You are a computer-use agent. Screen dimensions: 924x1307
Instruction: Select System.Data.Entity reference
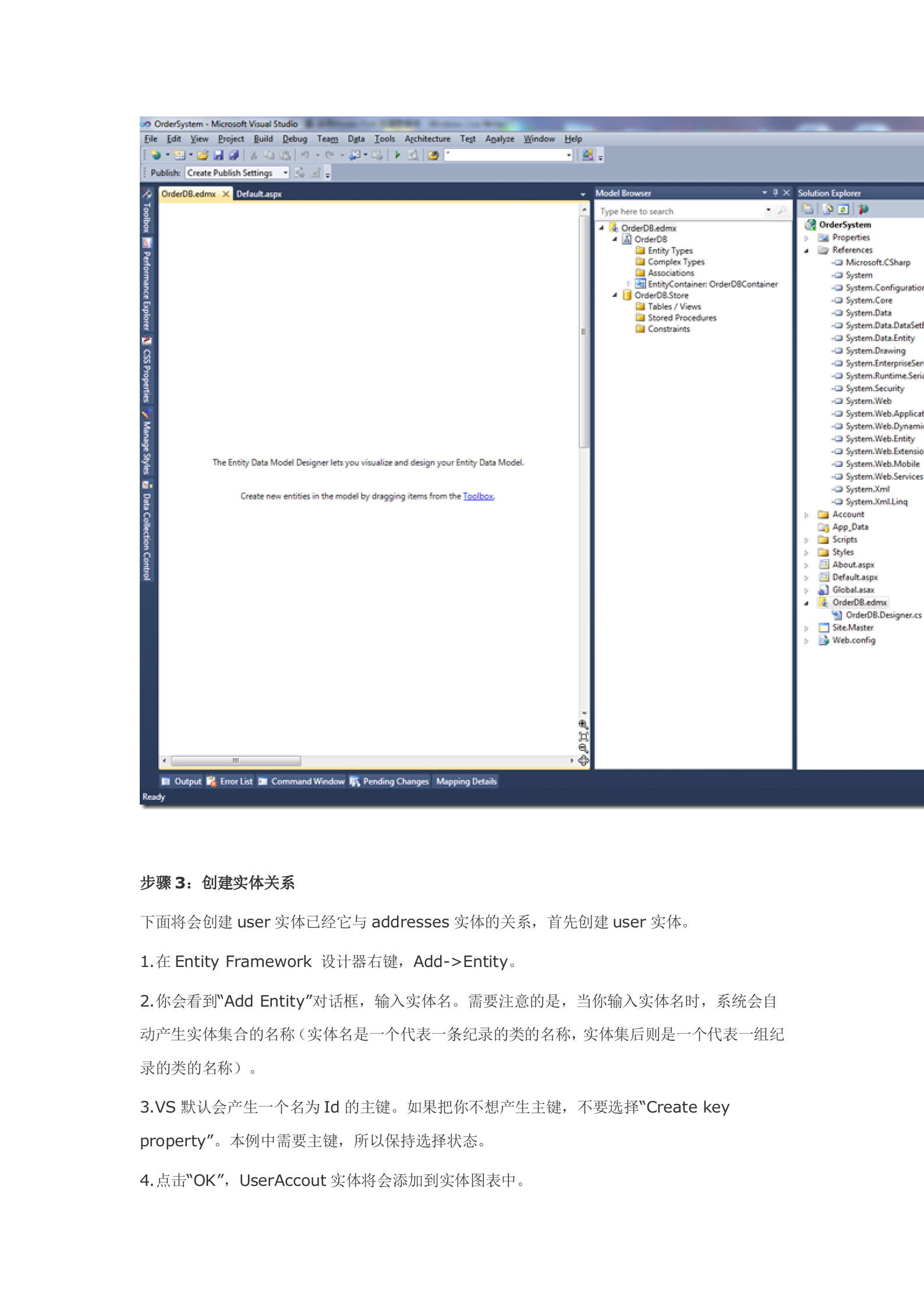(x=874, y=338)
